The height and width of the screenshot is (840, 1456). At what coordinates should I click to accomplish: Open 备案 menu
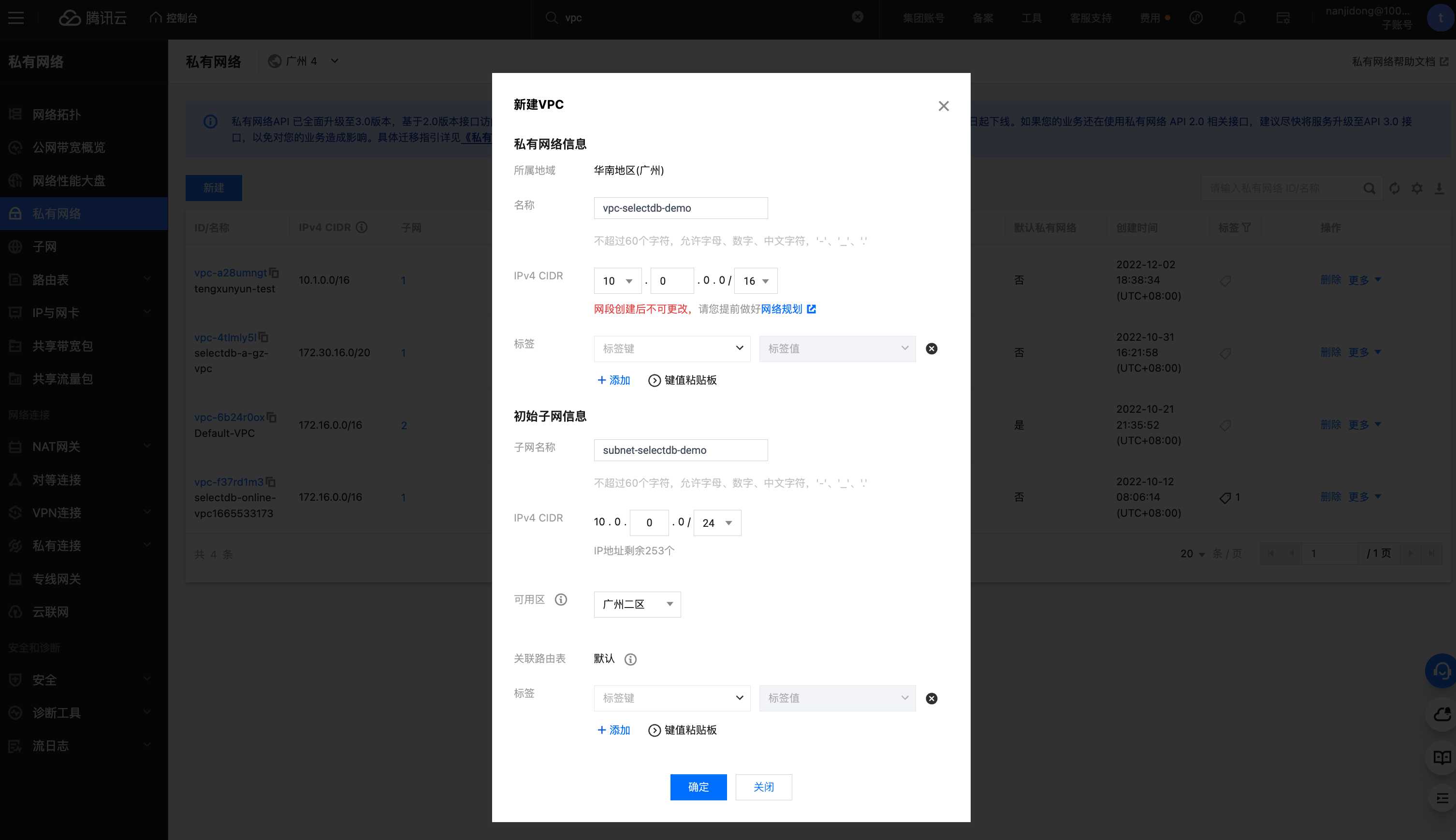point(982,18)
